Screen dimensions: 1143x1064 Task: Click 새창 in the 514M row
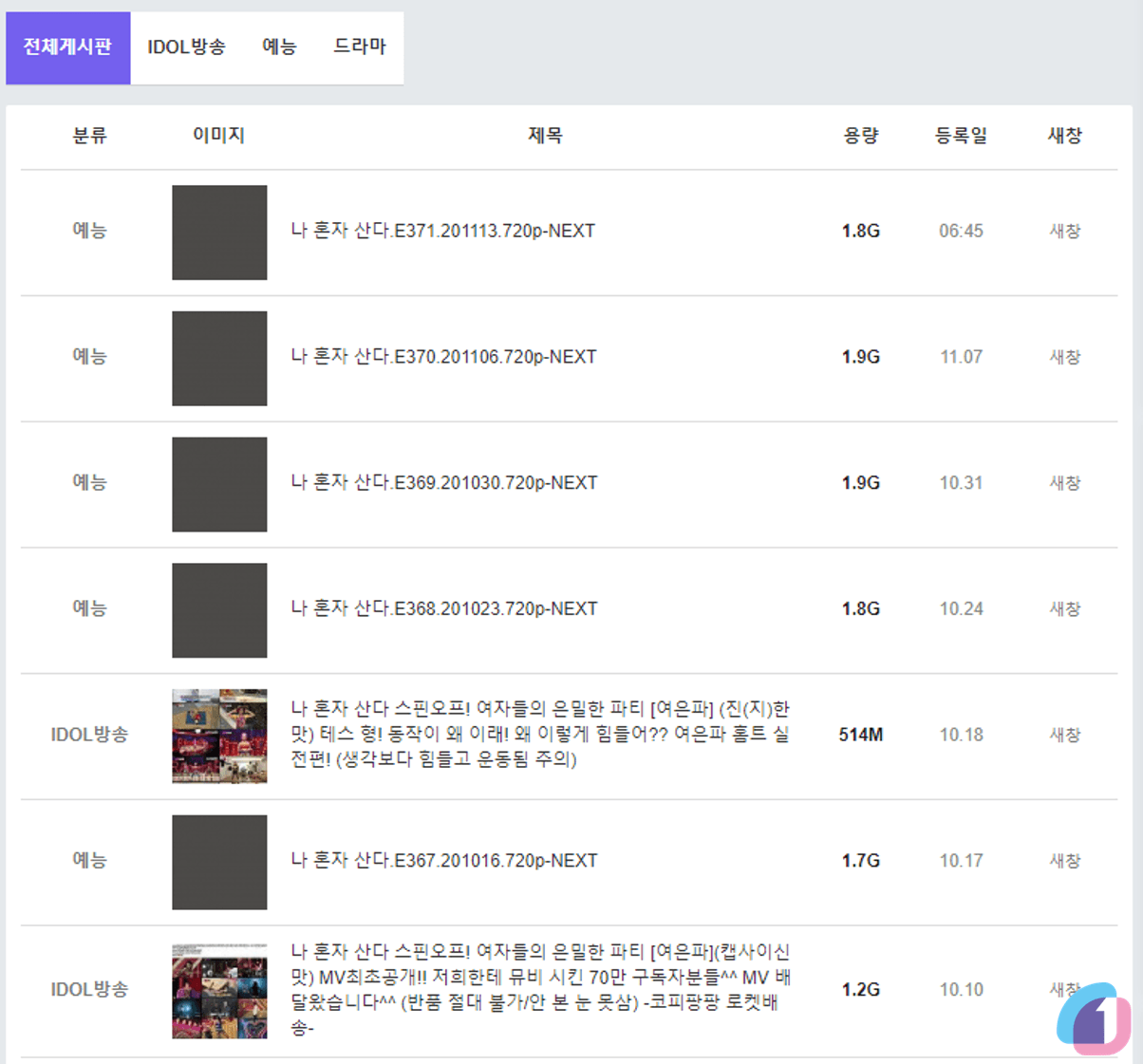point(1065,735)
